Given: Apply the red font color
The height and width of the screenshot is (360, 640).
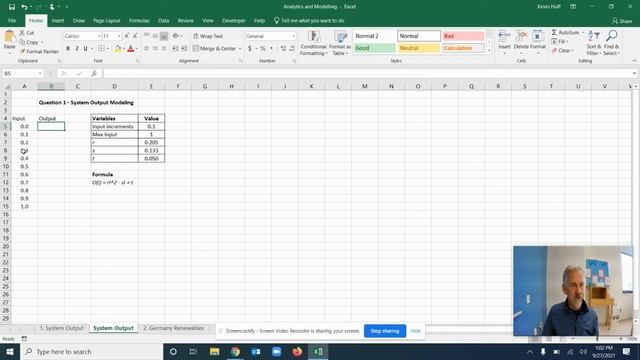Looking at the screenshot, I should tap(131, 49).
